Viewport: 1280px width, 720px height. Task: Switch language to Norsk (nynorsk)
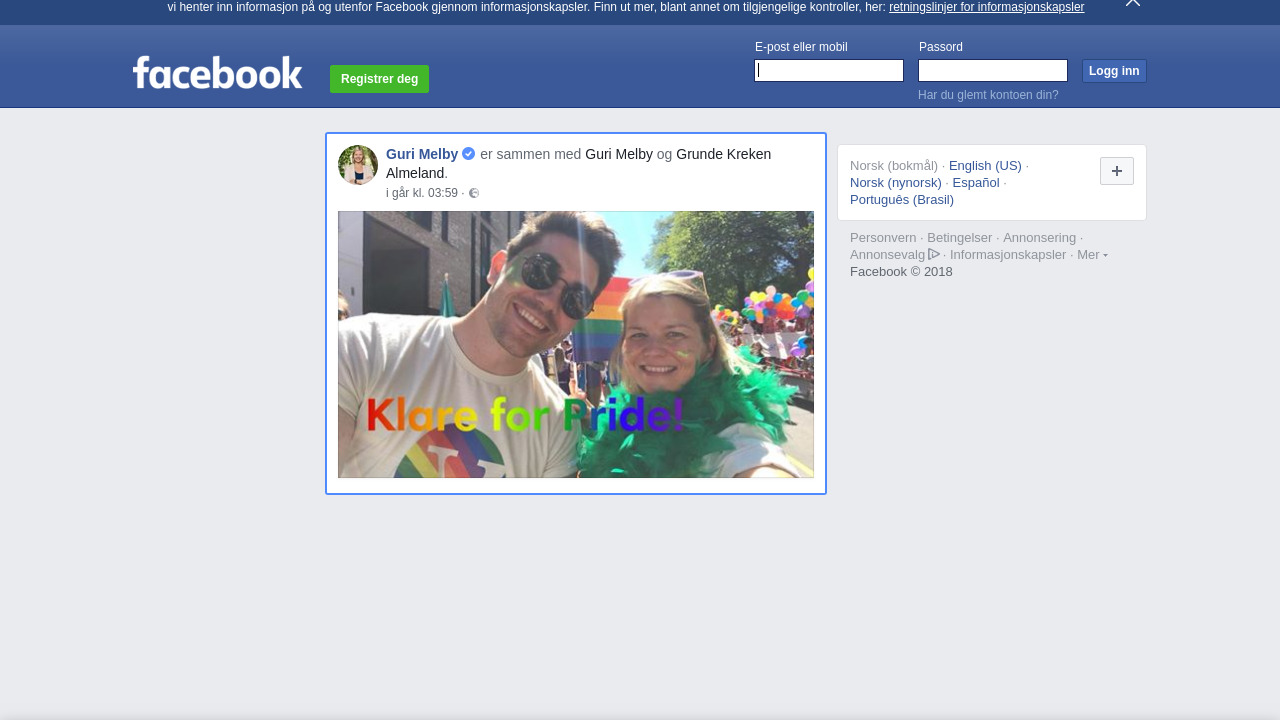click(896, 183)
